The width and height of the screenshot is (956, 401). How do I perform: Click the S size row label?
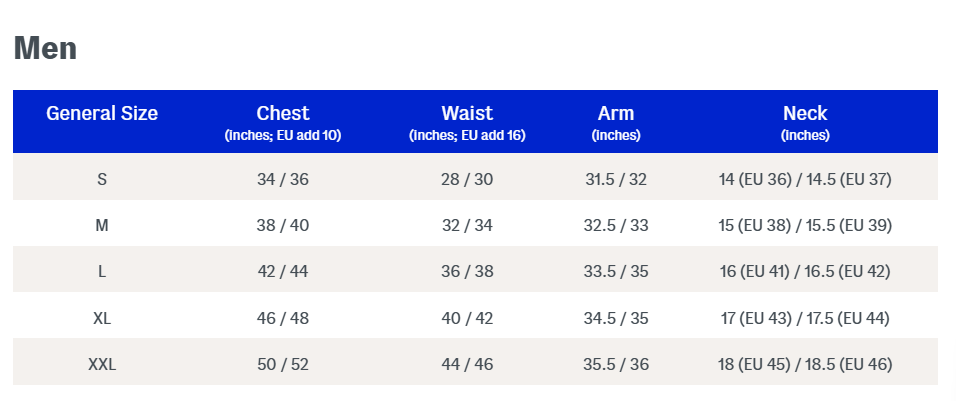pyautogui.click(x=102, y=180)
